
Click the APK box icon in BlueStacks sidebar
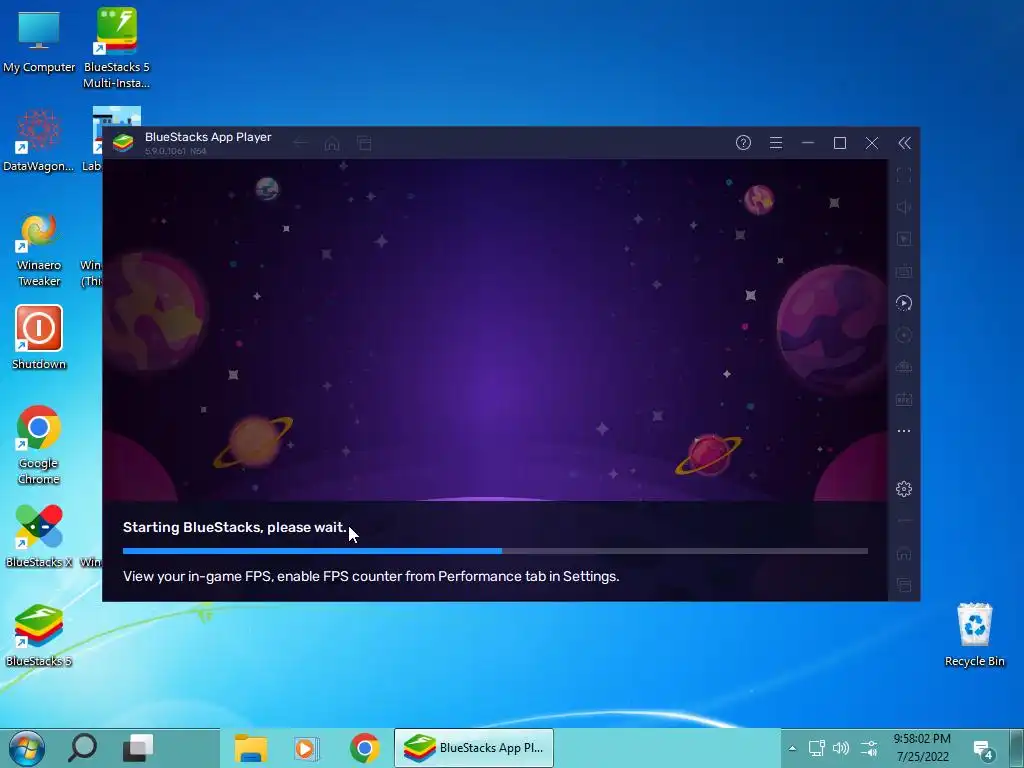pyautogui.click(x=904, y=399)
